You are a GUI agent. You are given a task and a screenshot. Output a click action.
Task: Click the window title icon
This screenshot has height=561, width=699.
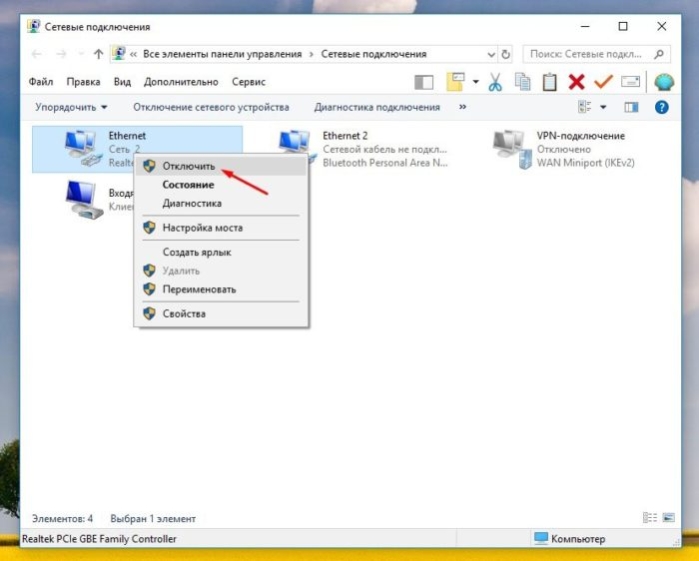pyautogui.click(x=33, y=26)
